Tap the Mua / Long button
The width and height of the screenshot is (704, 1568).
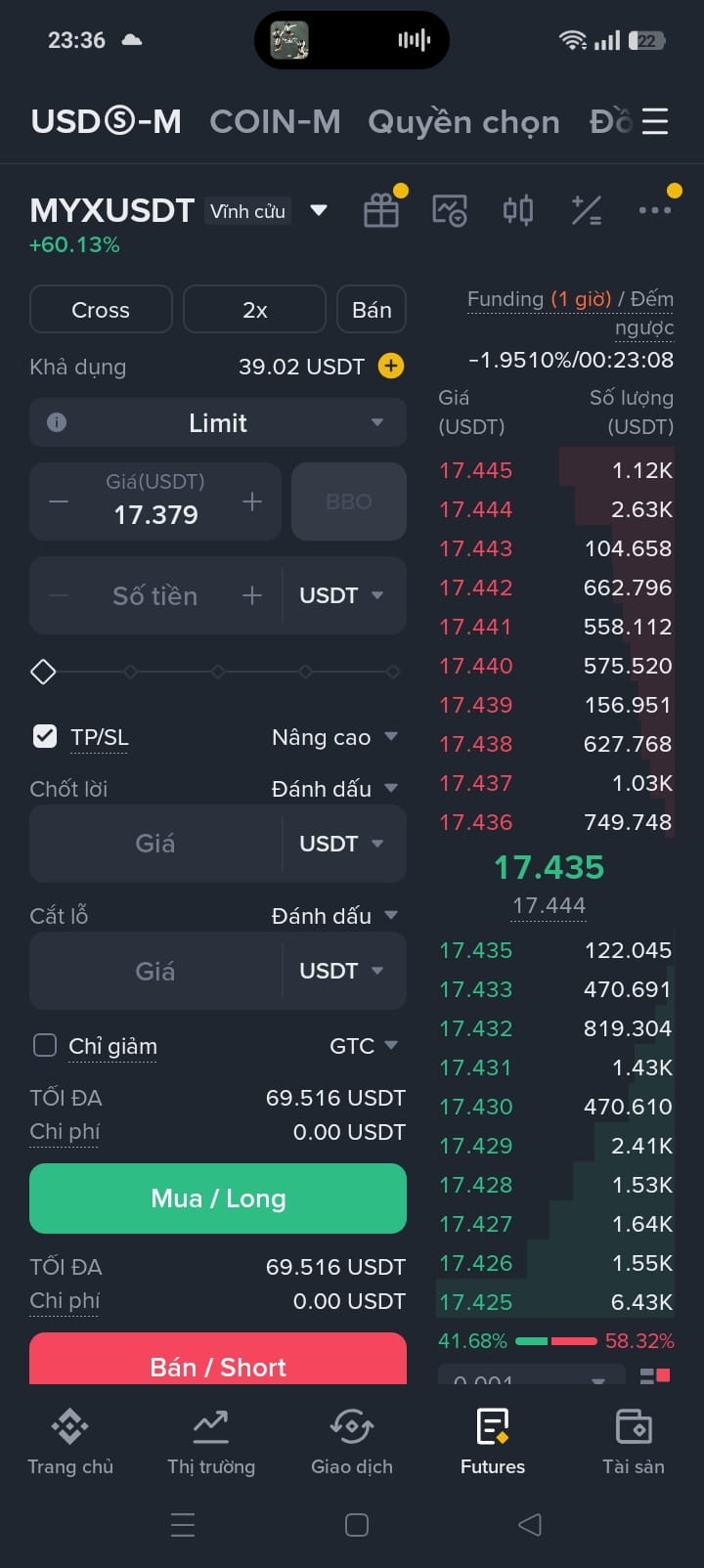pos(218,1198)
